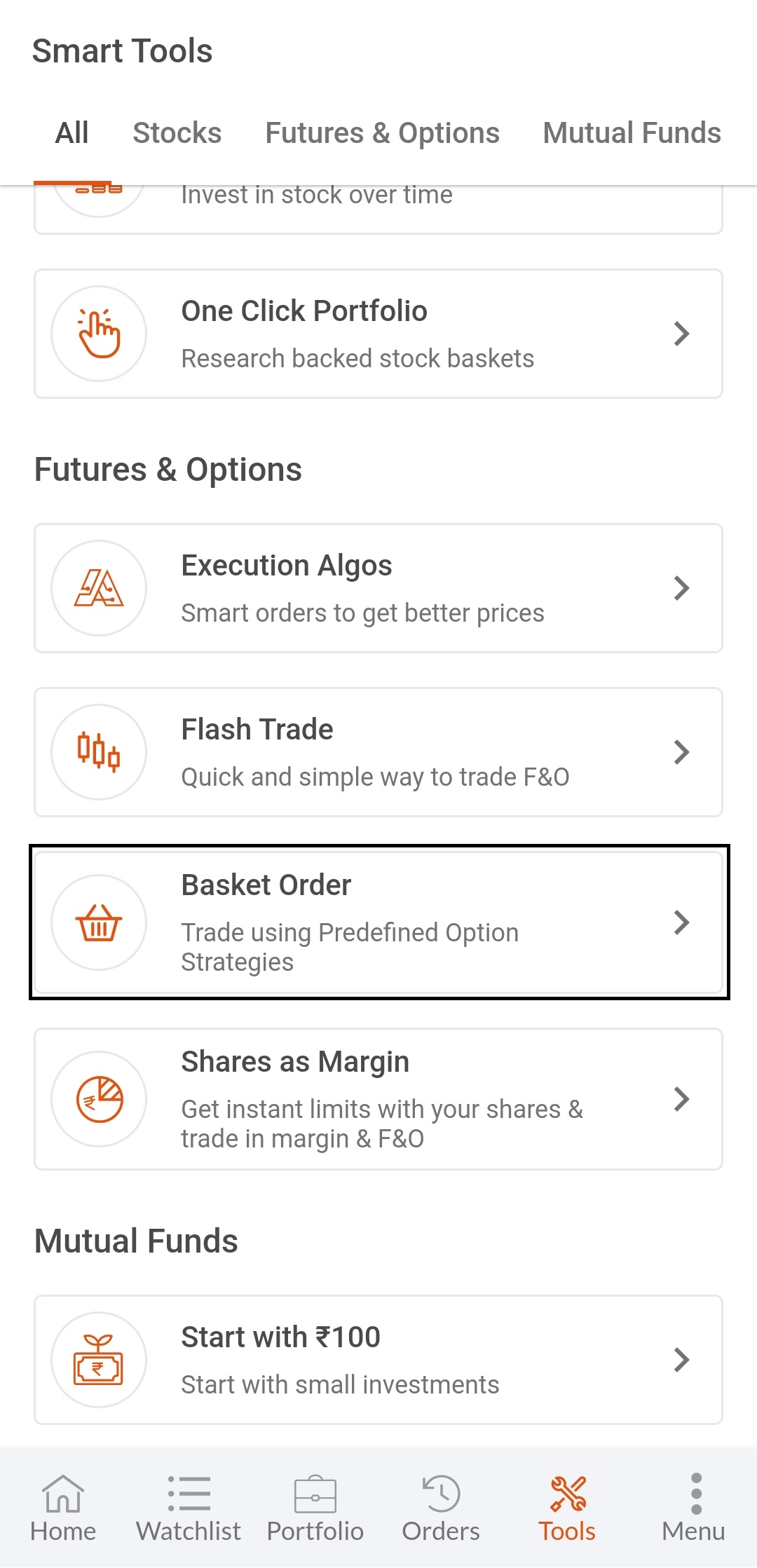Tap the Flash Trade candlestick icon

click(x=99, y=751)
